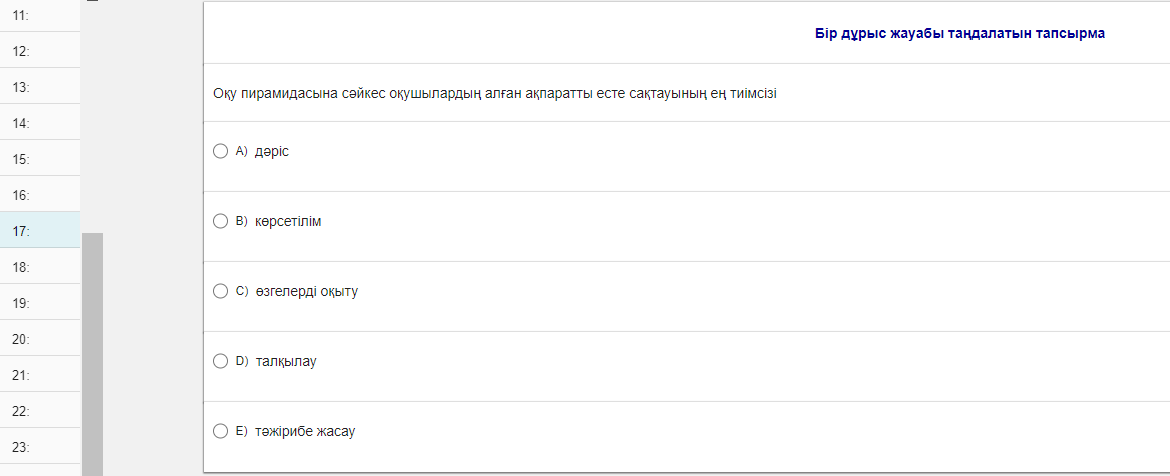Select question 22 in sidebar
The height and width of the screenshot is (476, 1170).
point(39,411)
